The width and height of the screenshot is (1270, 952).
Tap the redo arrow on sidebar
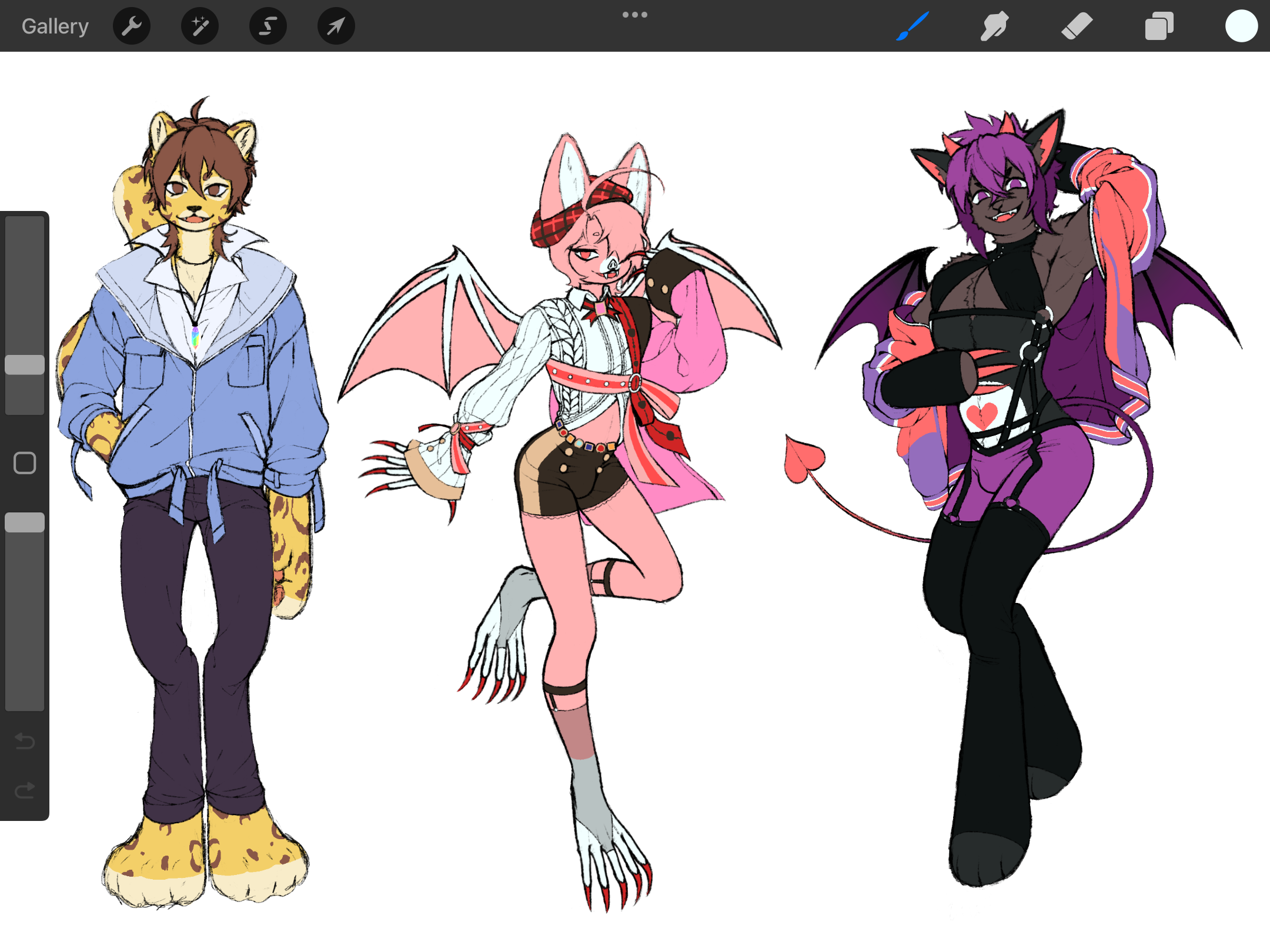(25, 790)
